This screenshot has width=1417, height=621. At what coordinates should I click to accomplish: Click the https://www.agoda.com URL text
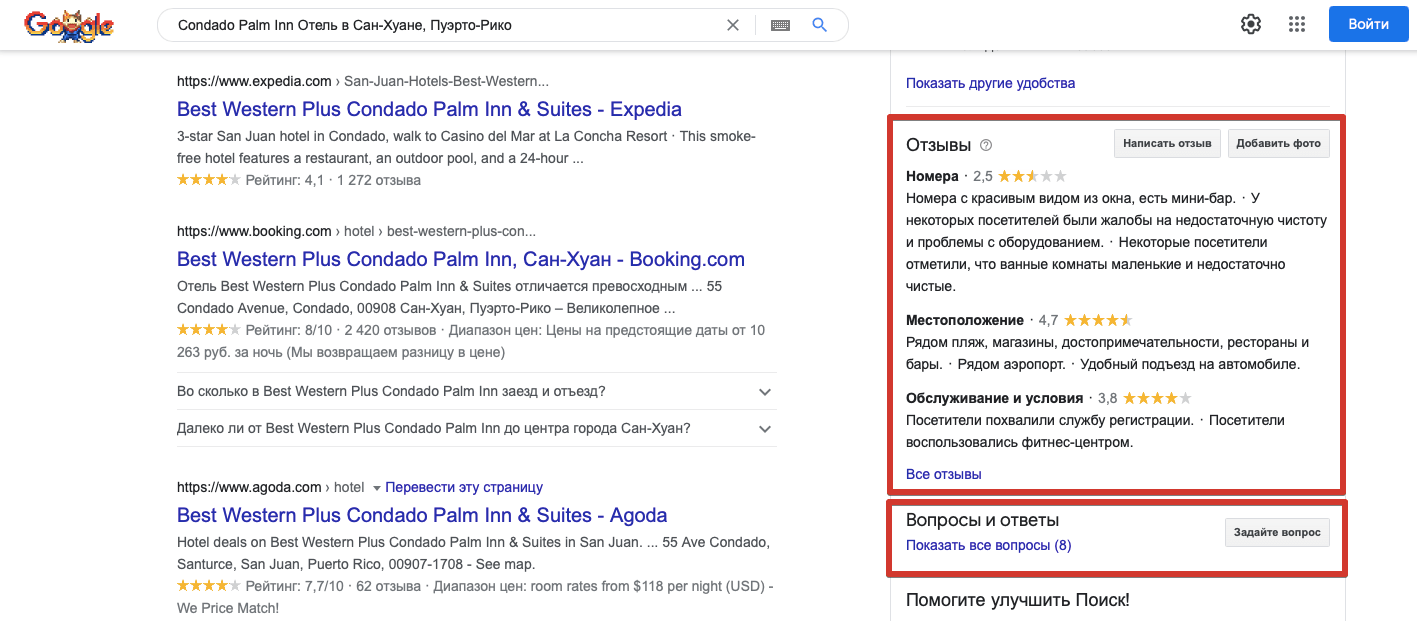249,487
